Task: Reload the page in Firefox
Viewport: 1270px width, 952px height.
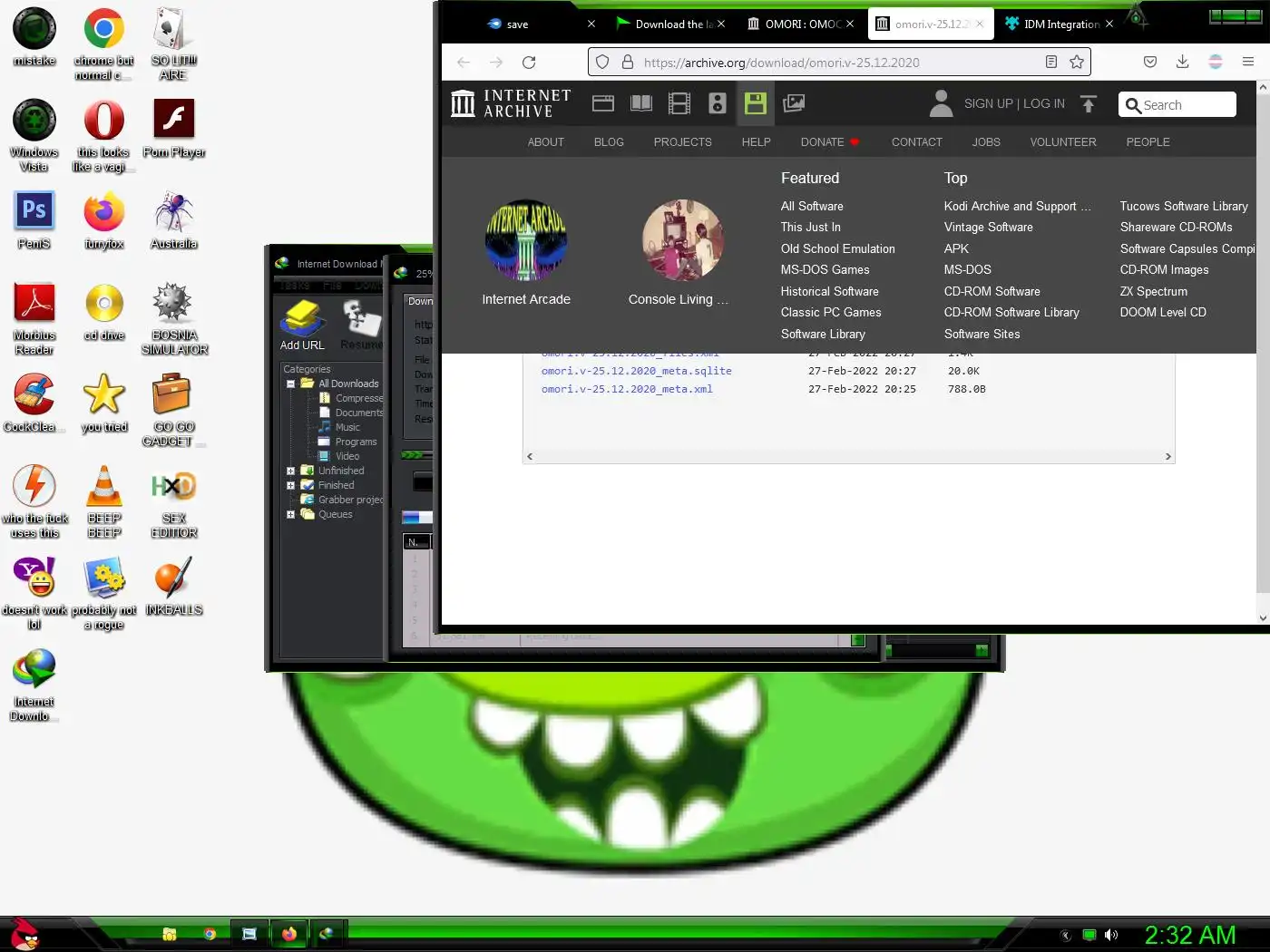Action: coord(529,62)
